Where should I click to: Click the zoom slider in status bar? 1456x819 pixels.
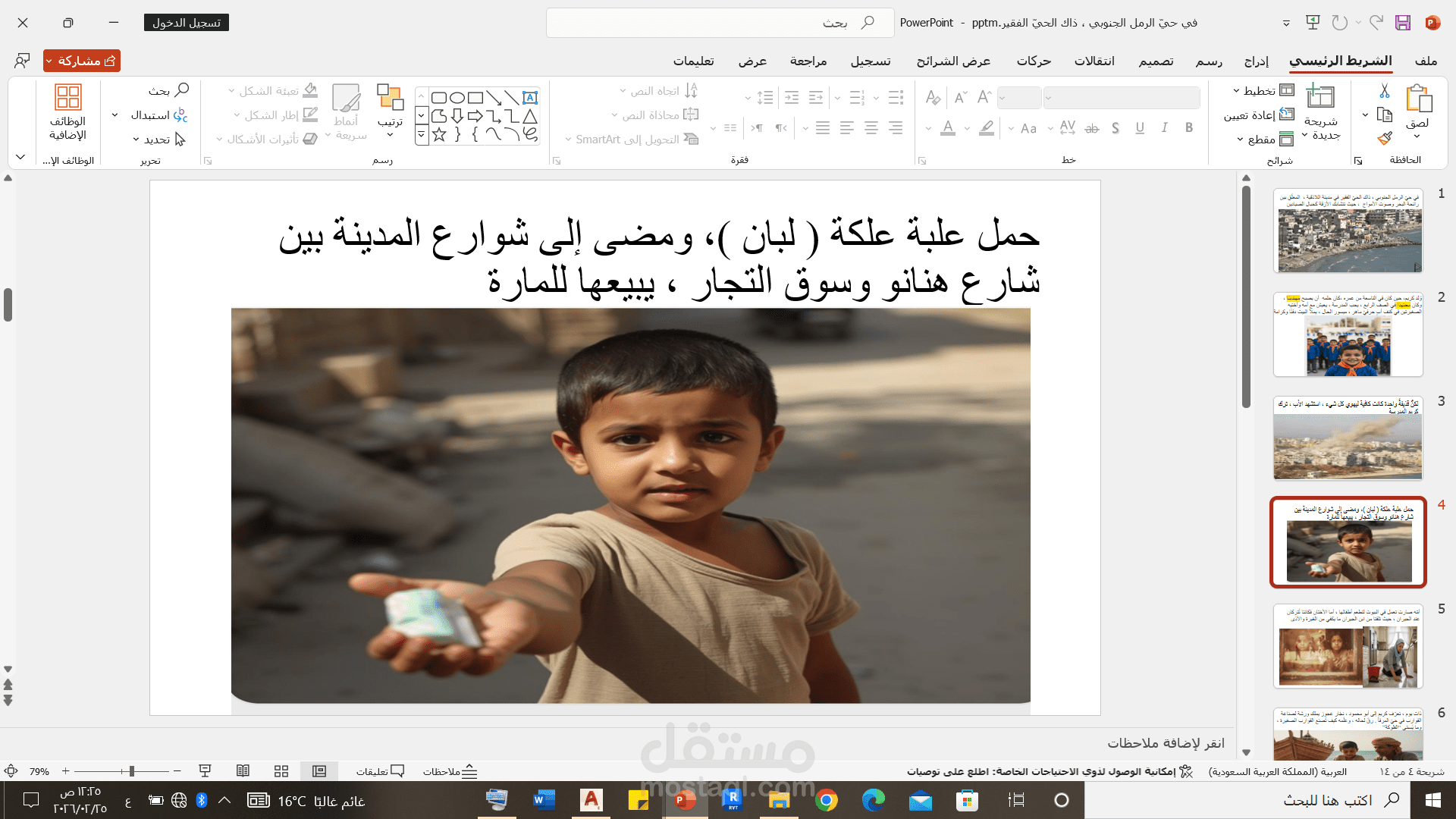(131, 771)
